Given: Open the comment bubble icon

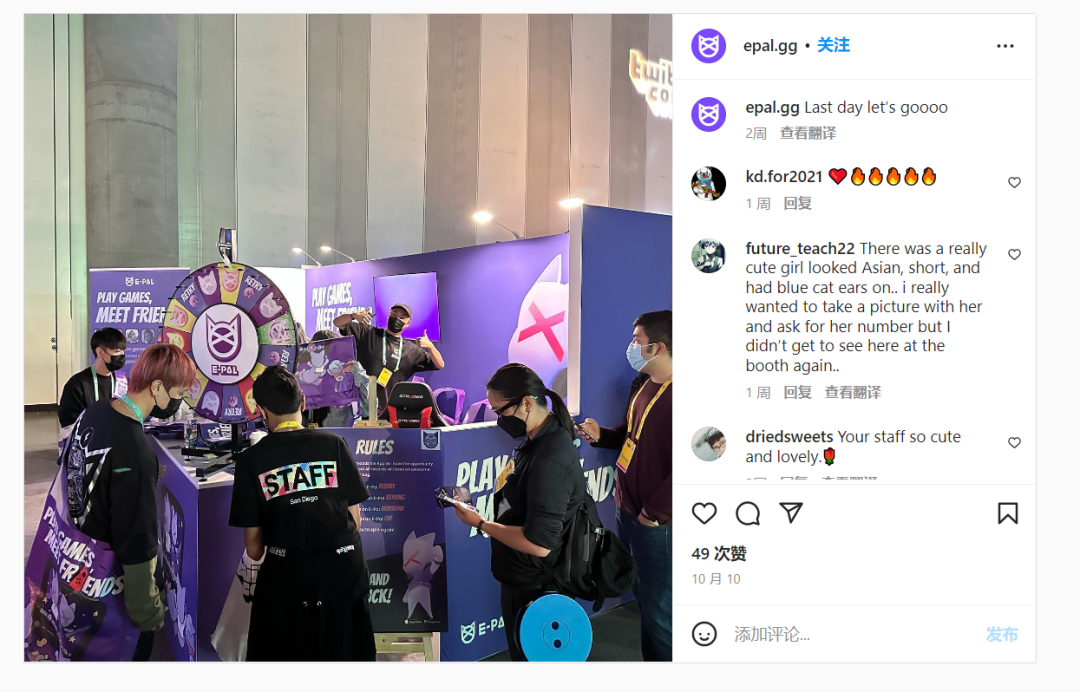Looking at the screenshot, I should [x=747, y=514].
